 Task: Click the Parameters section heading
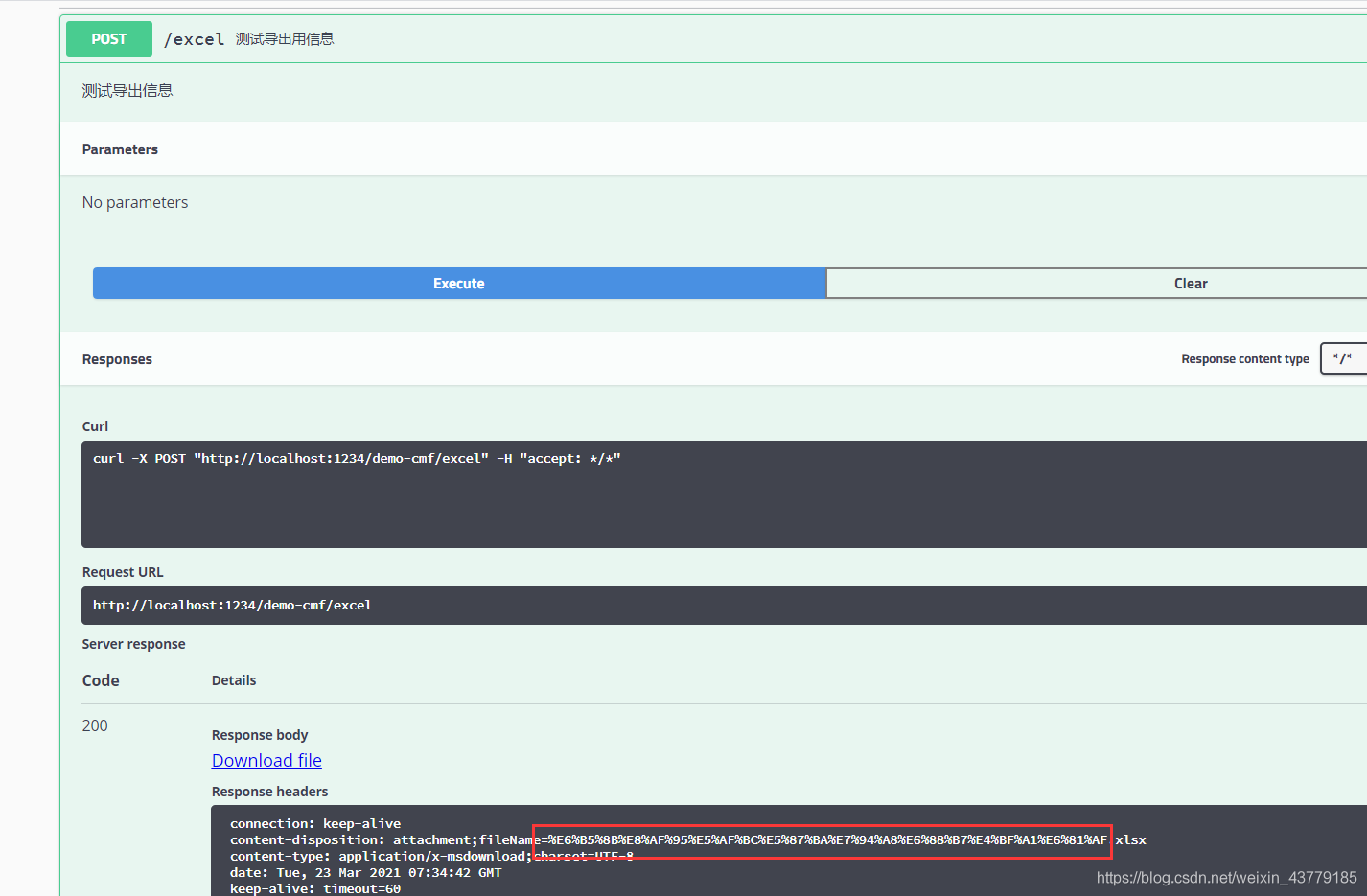click(120, 149)
